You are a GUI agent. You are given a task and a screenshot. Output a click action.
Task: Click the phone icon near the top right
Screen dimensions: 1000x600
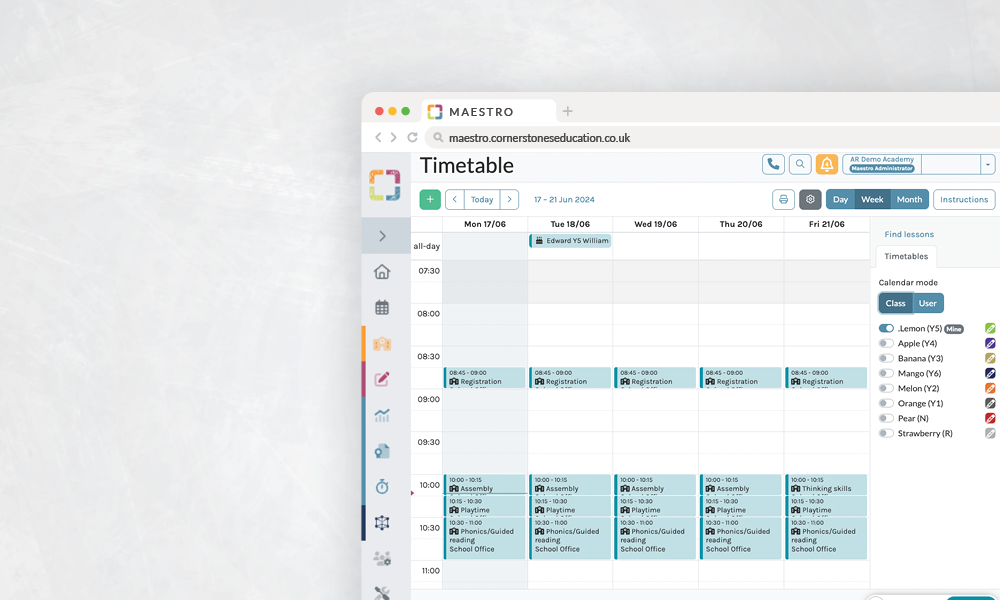773,163
